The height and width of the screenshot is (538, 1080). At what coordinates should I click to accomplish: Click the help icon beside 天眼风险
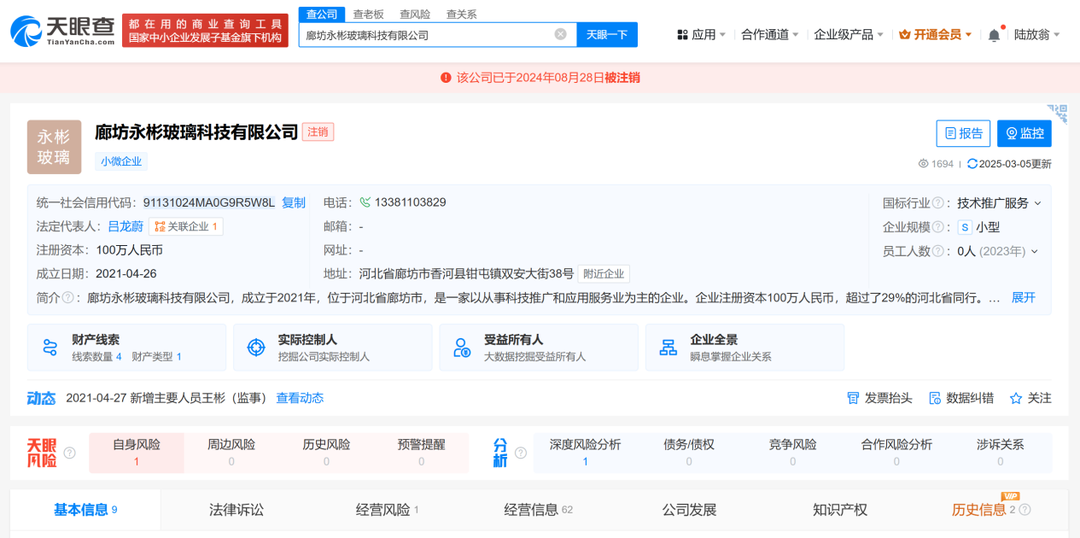pos(70,453)
